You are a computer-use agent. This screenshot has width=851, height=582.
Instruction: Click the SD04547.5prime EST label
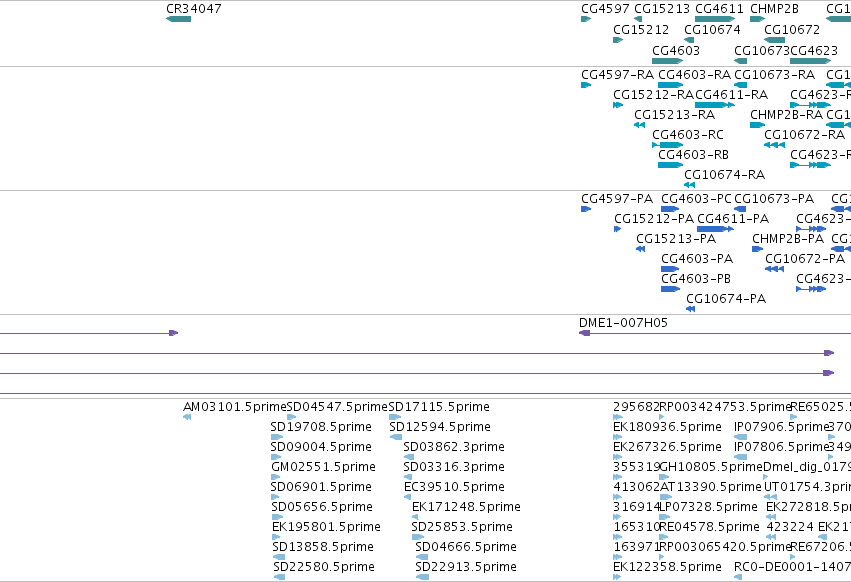point(337,407)
